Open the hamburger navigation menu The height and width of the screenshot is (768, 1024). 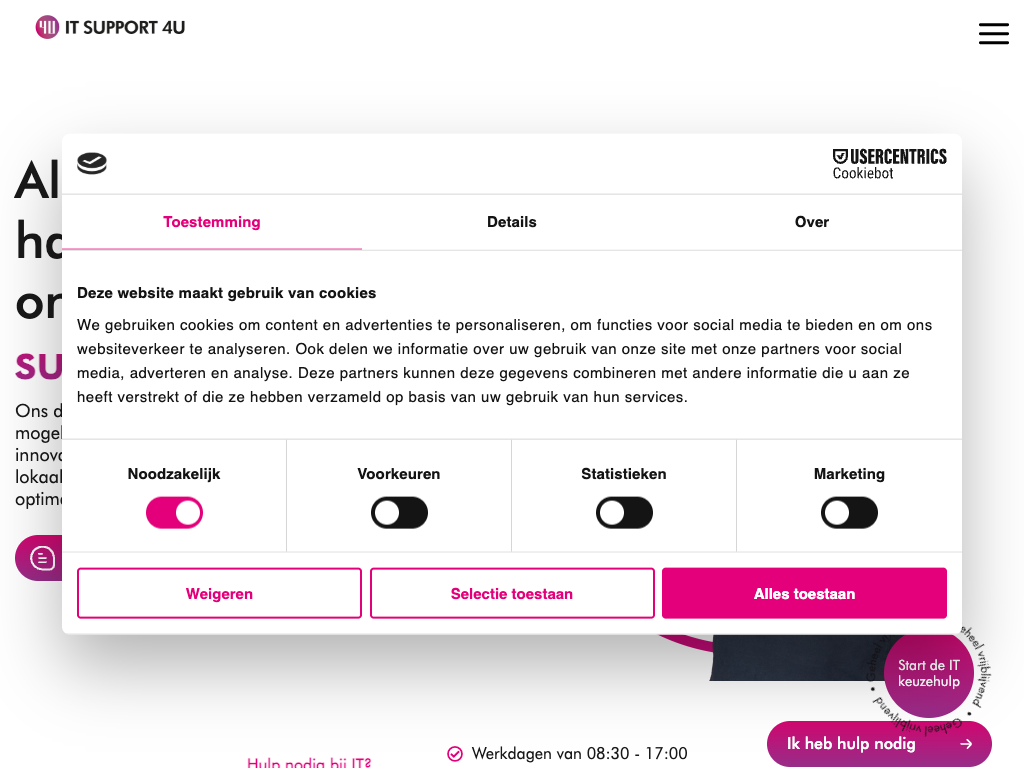pos(993,33)
